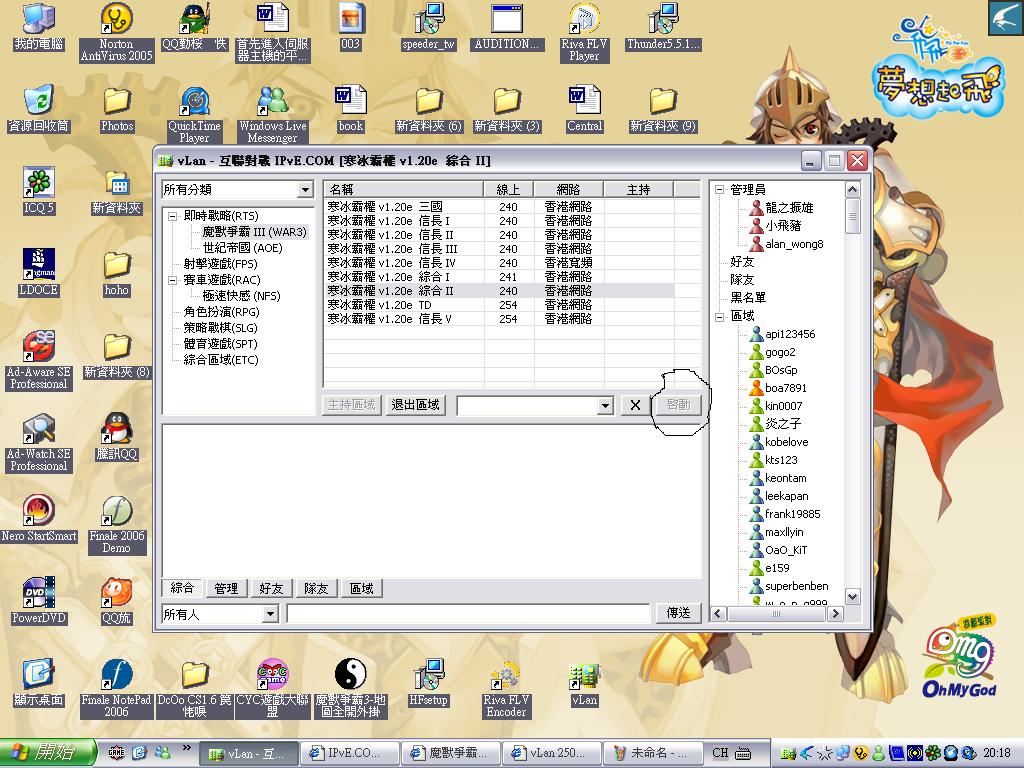Click the orange user icon for boa7891
The image size is (1024, 768).
[756, 388]
